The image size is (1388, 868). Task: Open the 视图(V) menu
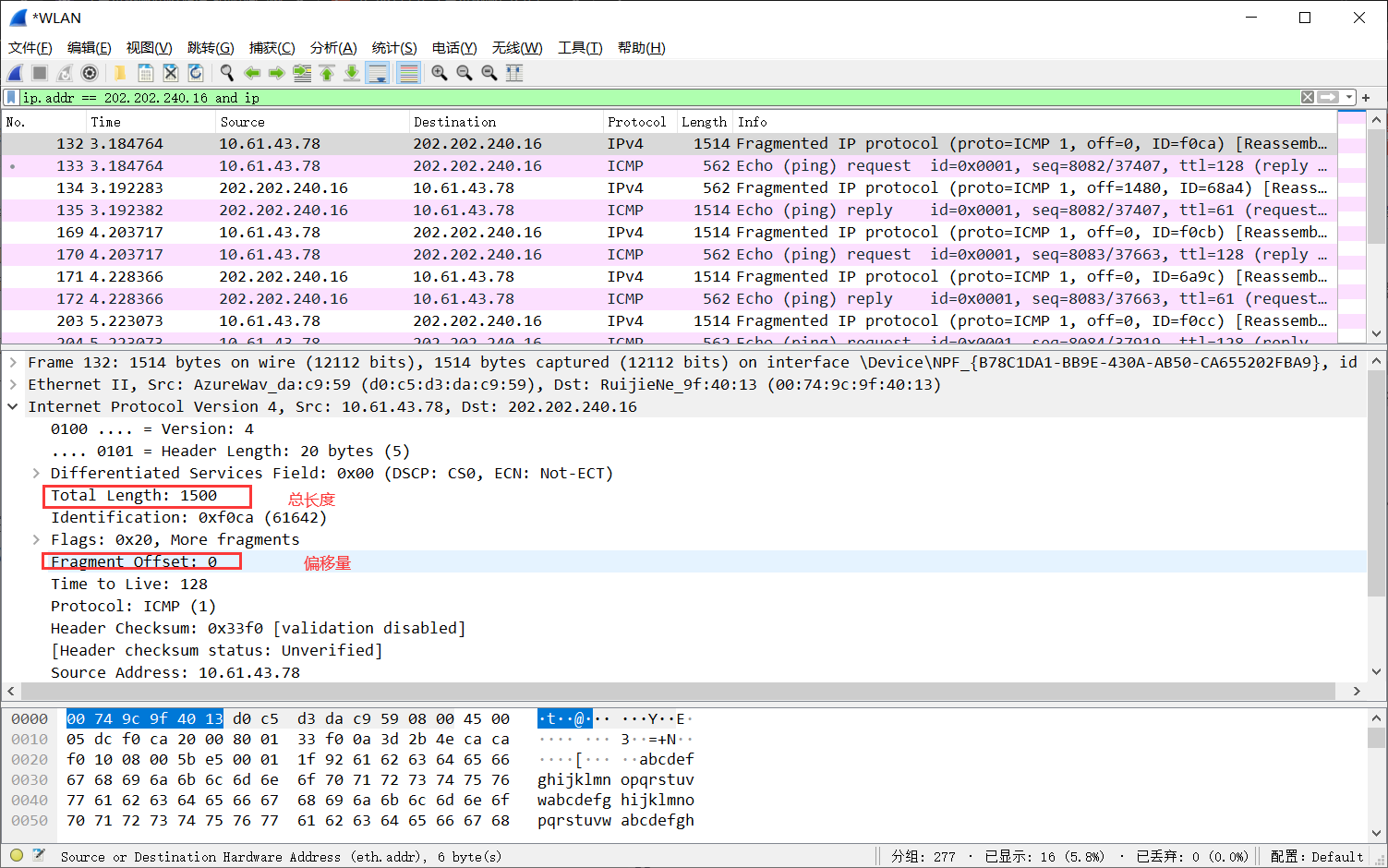(150, 48)
